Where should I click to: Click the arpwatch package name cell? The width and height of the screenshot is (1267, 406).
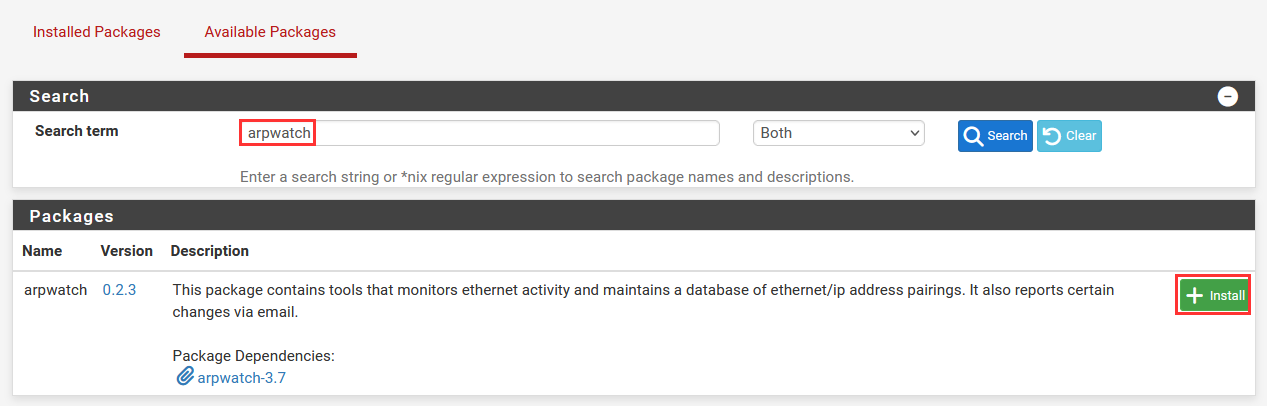(x=56, y=290)
